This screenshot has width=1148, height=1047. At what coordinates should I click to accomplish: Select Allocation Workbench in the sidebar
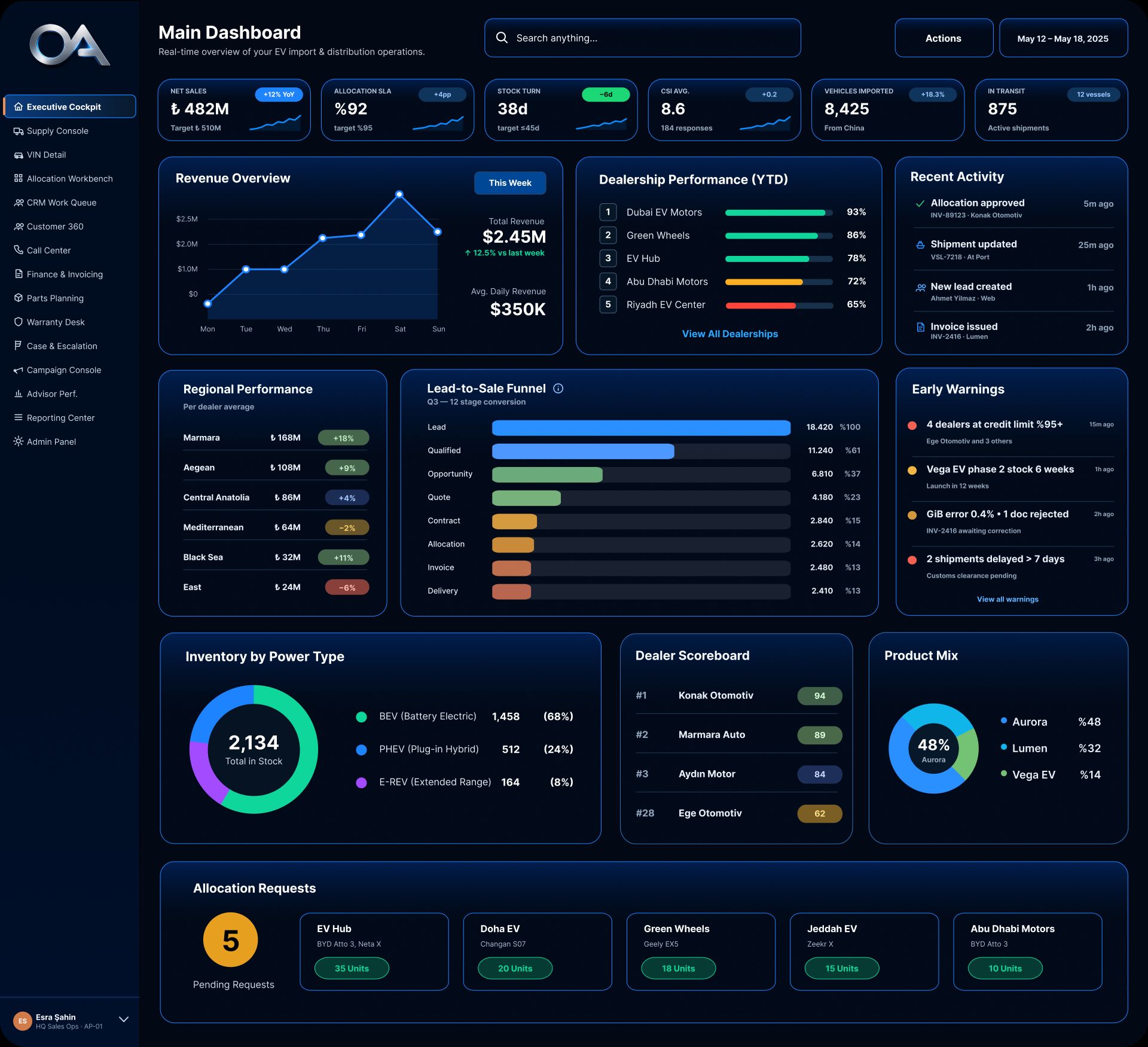(x=69, y=179)
